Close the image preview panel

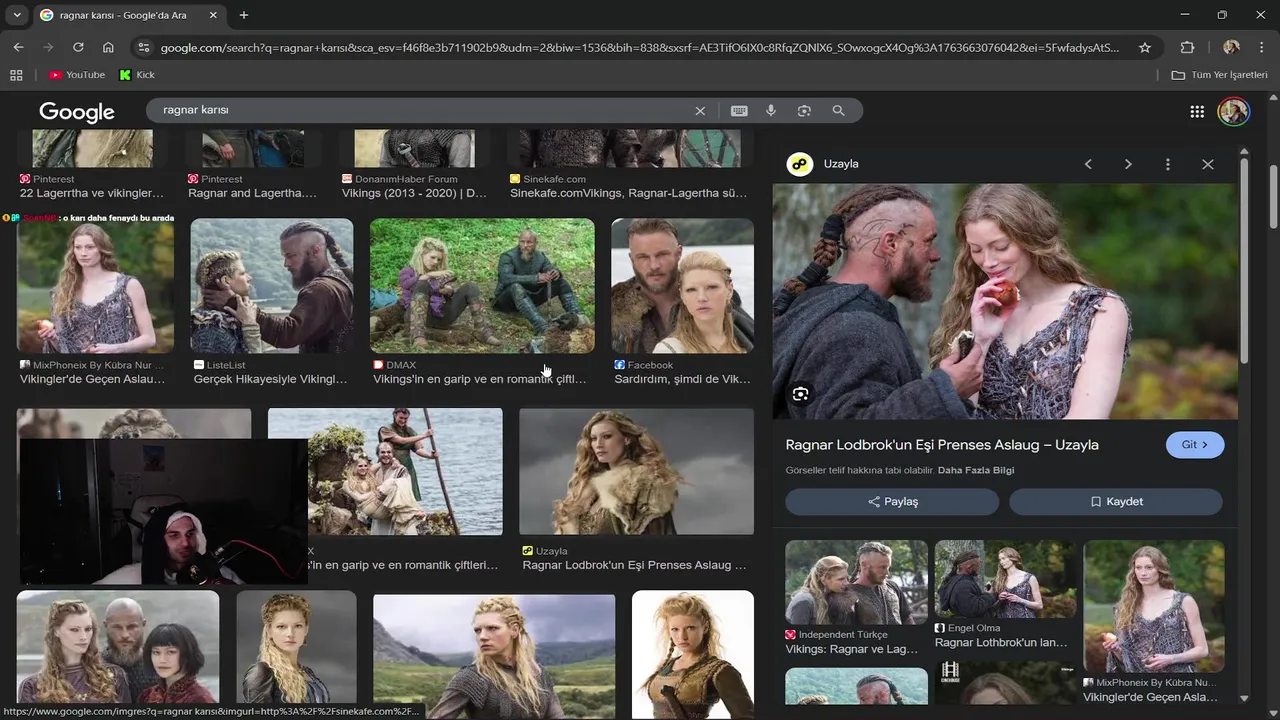[x=1207, y=164]
